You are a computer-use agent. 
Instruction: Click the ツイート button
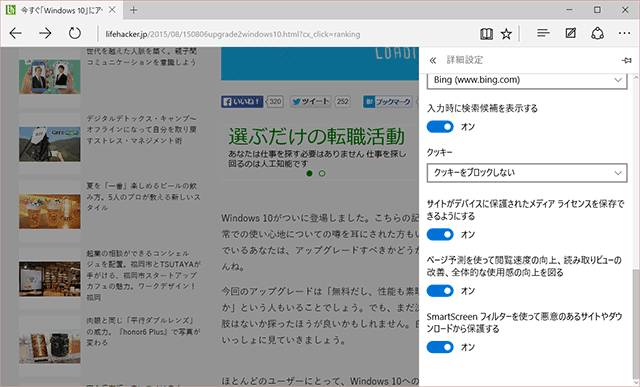pos(311,101)
